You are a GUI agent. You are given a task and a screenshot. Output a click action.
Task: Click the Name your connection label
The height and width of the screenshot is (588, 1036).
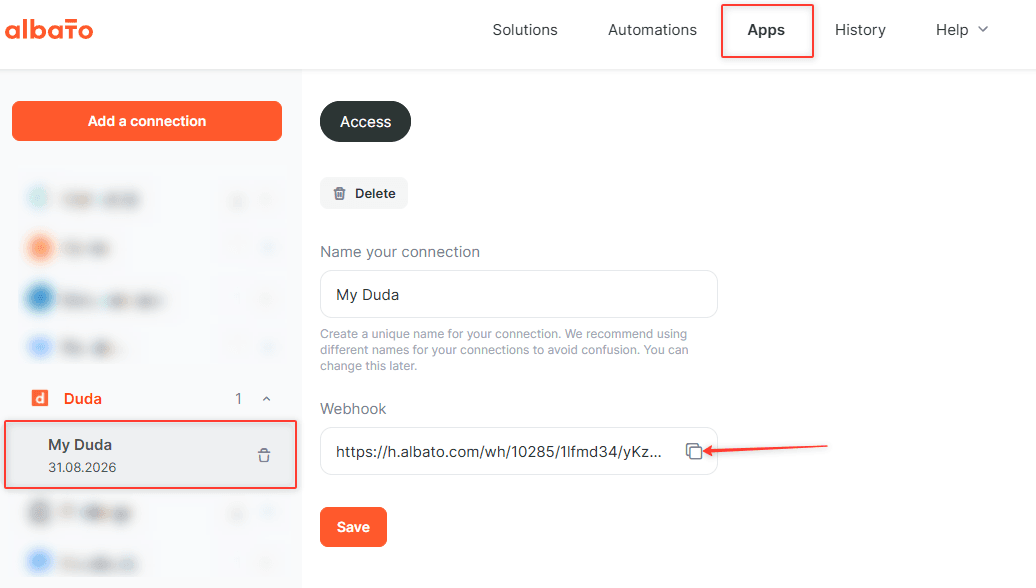(400, 252)
